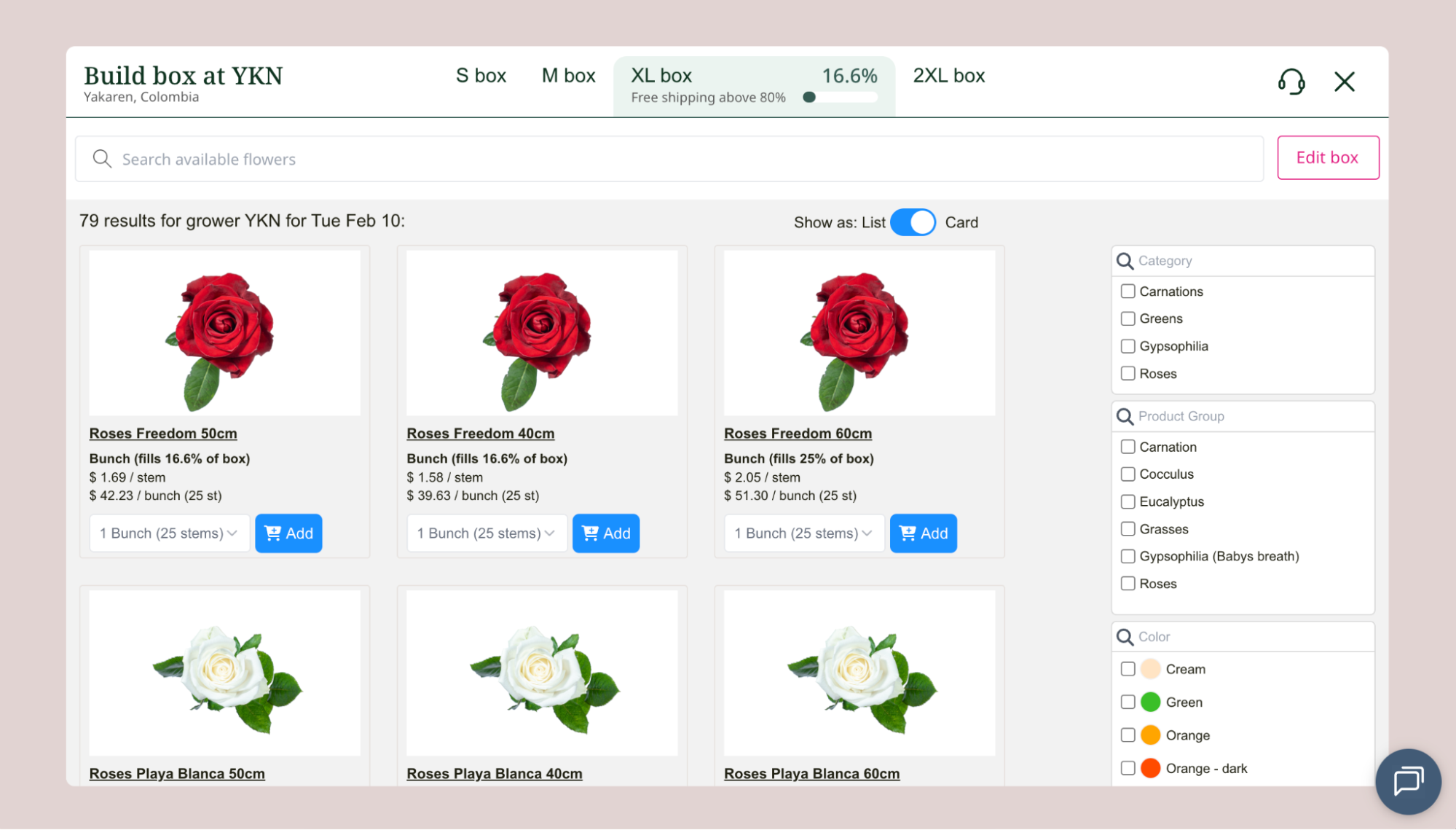Click the headset support icon

click(1291, 82)
